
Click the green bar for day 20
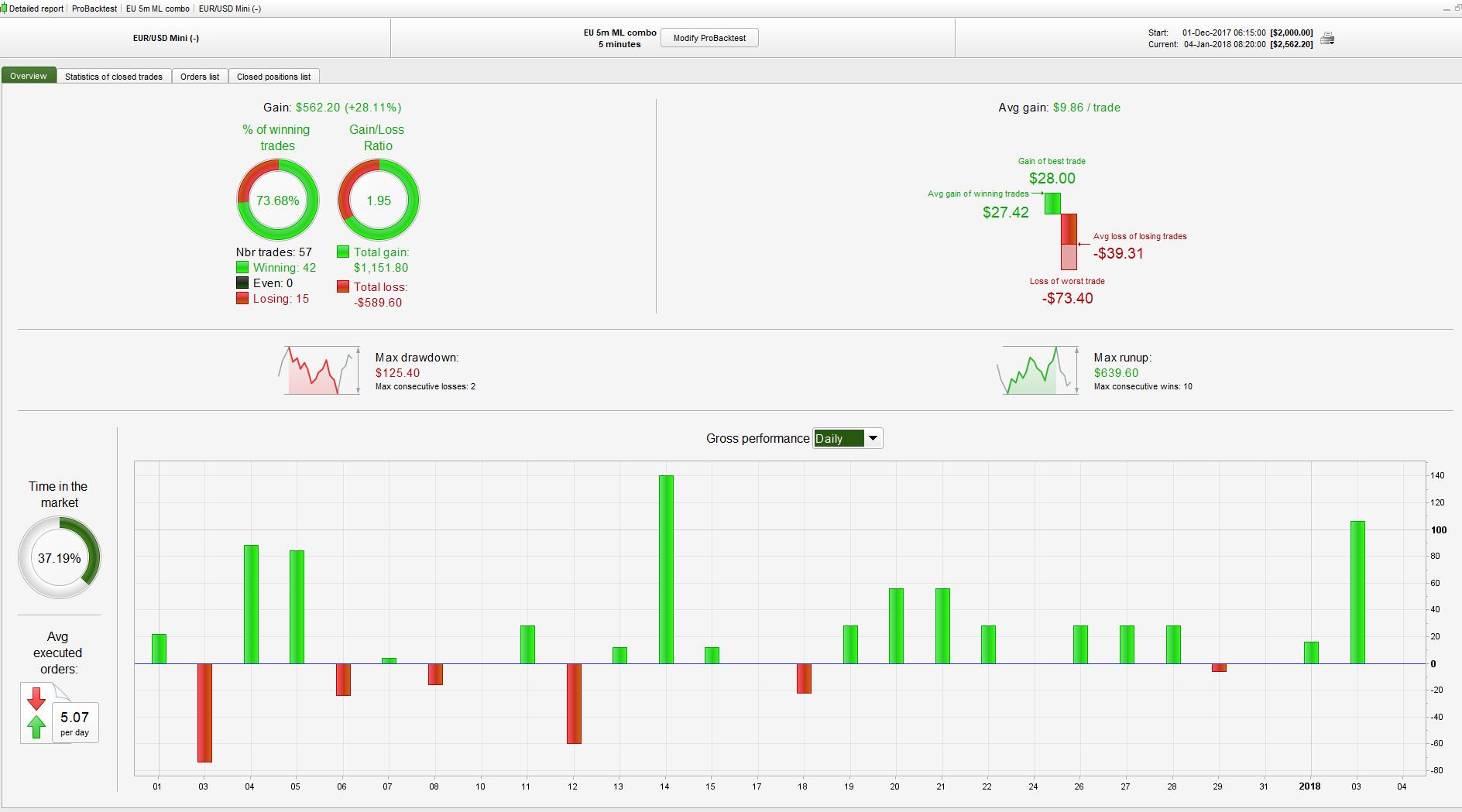[897, 625]
